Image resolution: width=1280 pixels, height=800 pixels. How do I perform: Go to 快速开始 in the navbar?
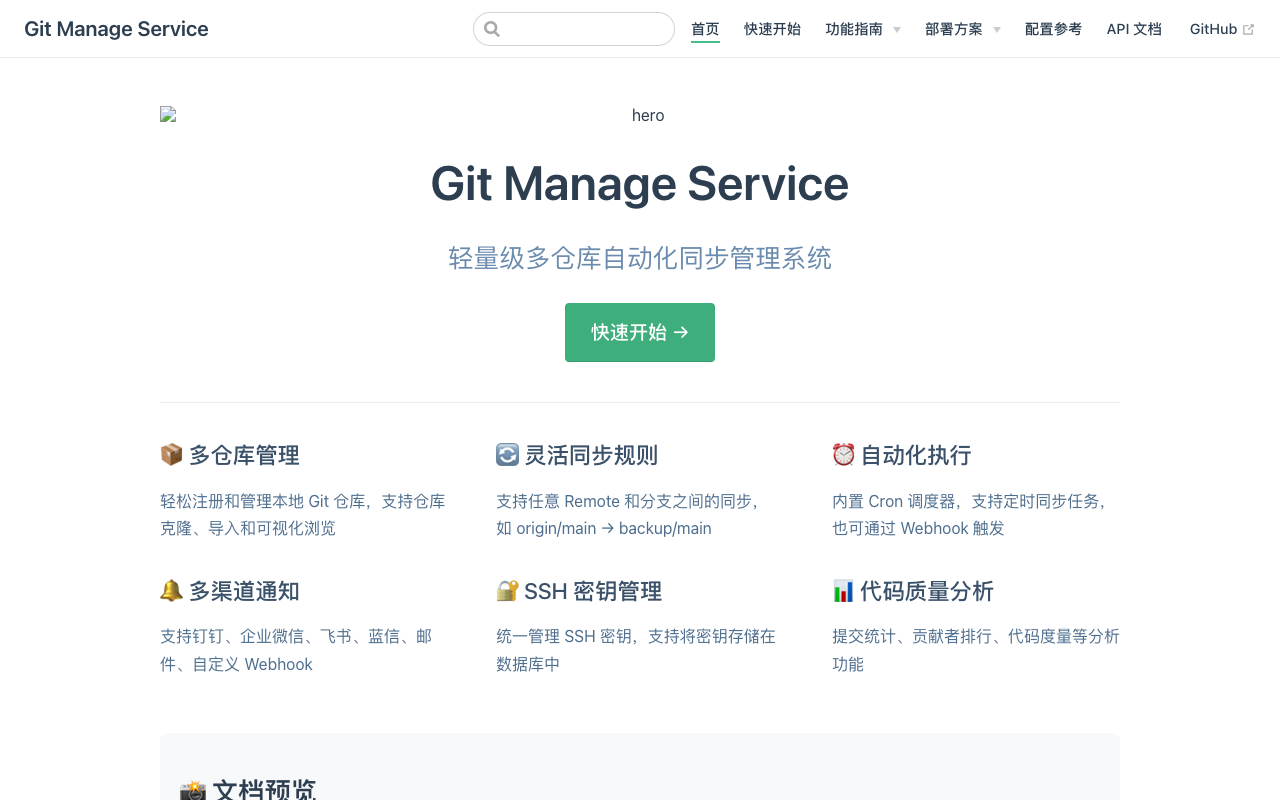pyautogui.click(x=772, y=29)
